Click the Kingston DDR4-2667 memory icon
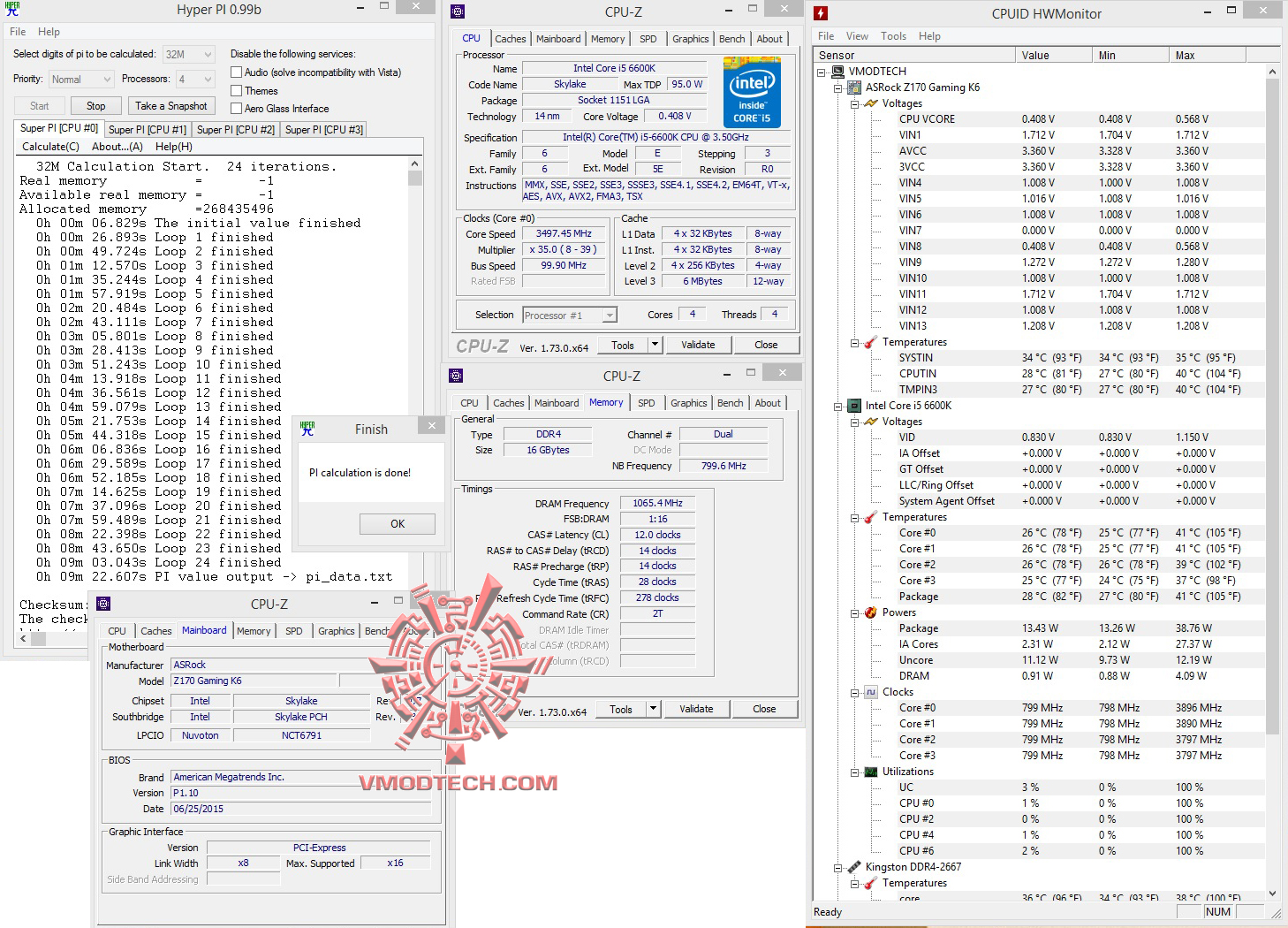Screen dimensions: 1288x928 pyautogui.click(x=854, y=867)
